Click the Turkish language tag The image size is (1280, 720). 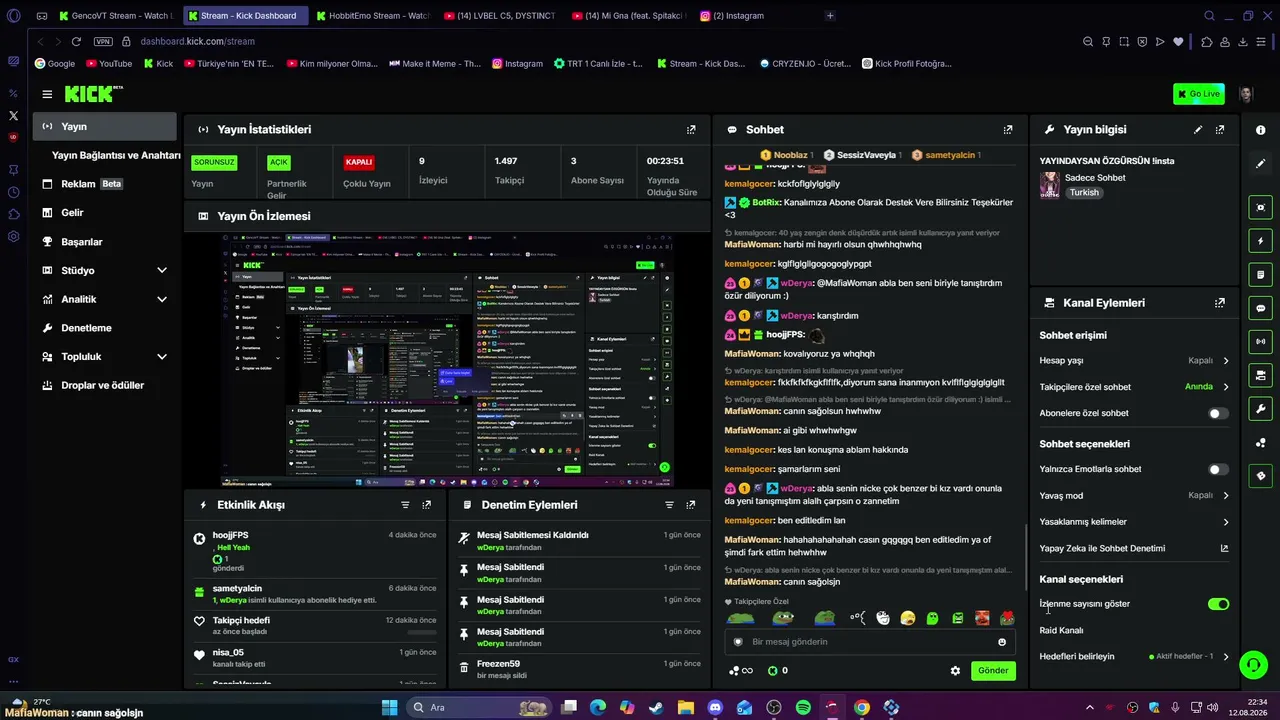[x=1084, y=193]
